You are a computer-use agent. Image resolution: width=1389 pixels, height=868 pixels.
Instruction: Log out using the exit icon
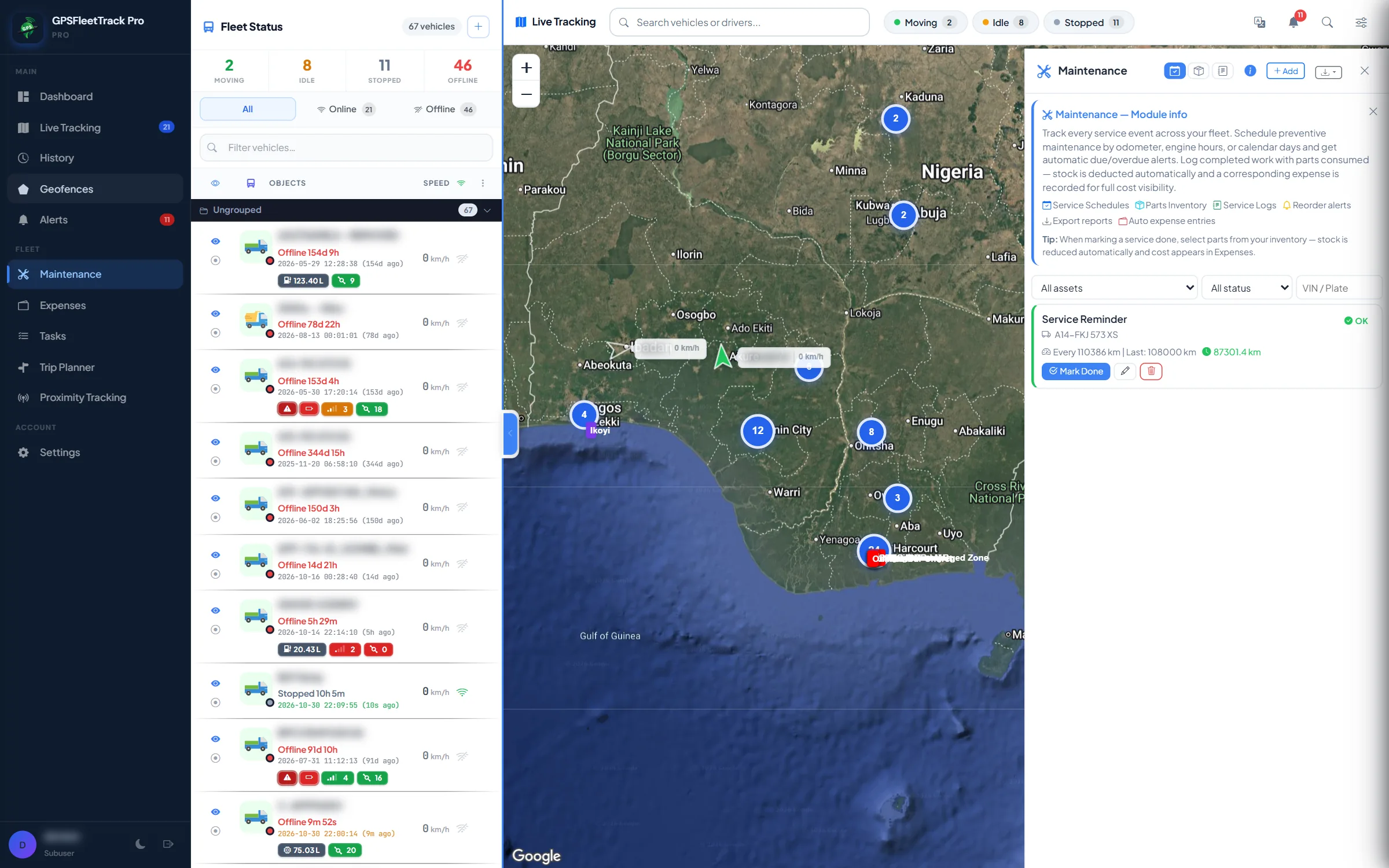point(168,844)
